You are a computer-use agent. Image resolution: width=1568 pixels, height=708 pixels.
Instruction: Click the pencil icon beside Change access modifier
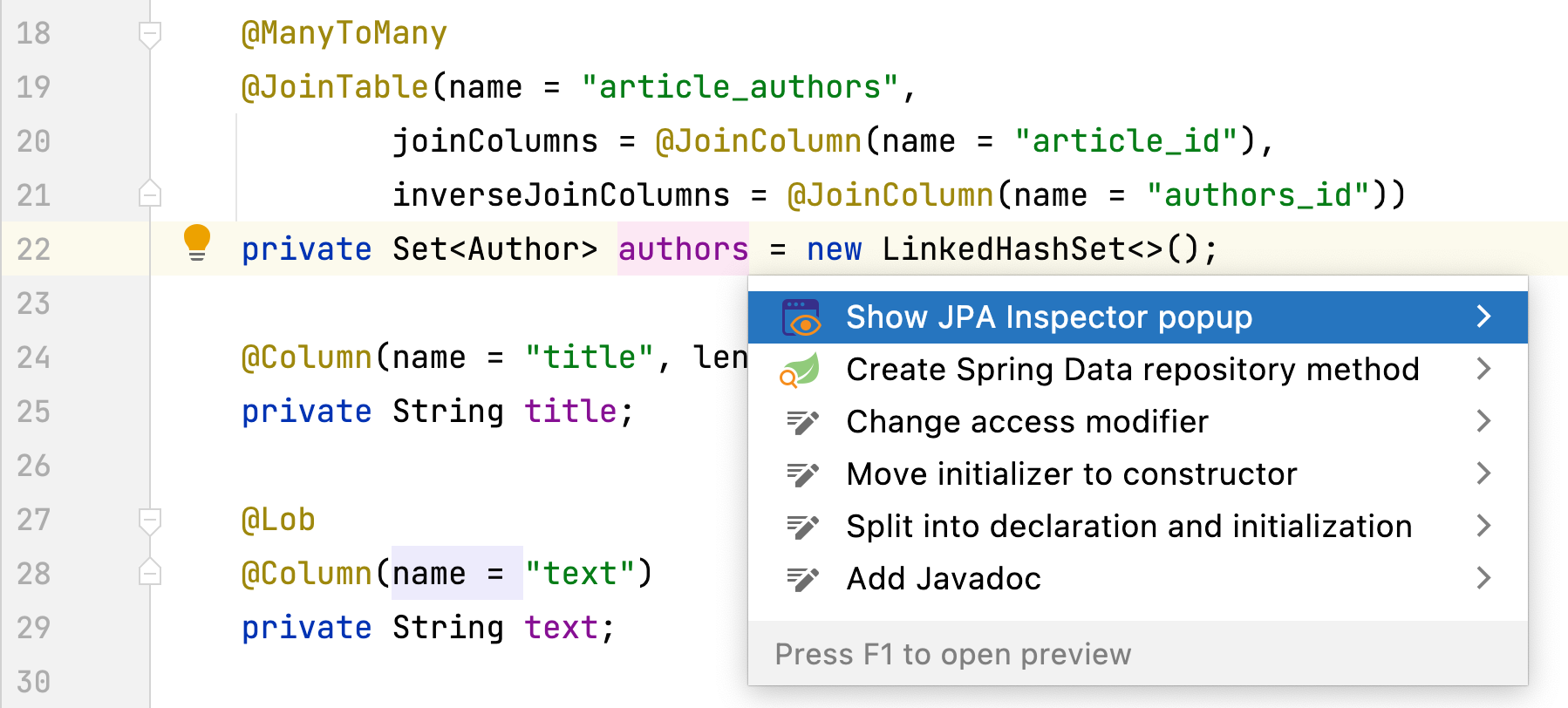[x=802, y=422]
